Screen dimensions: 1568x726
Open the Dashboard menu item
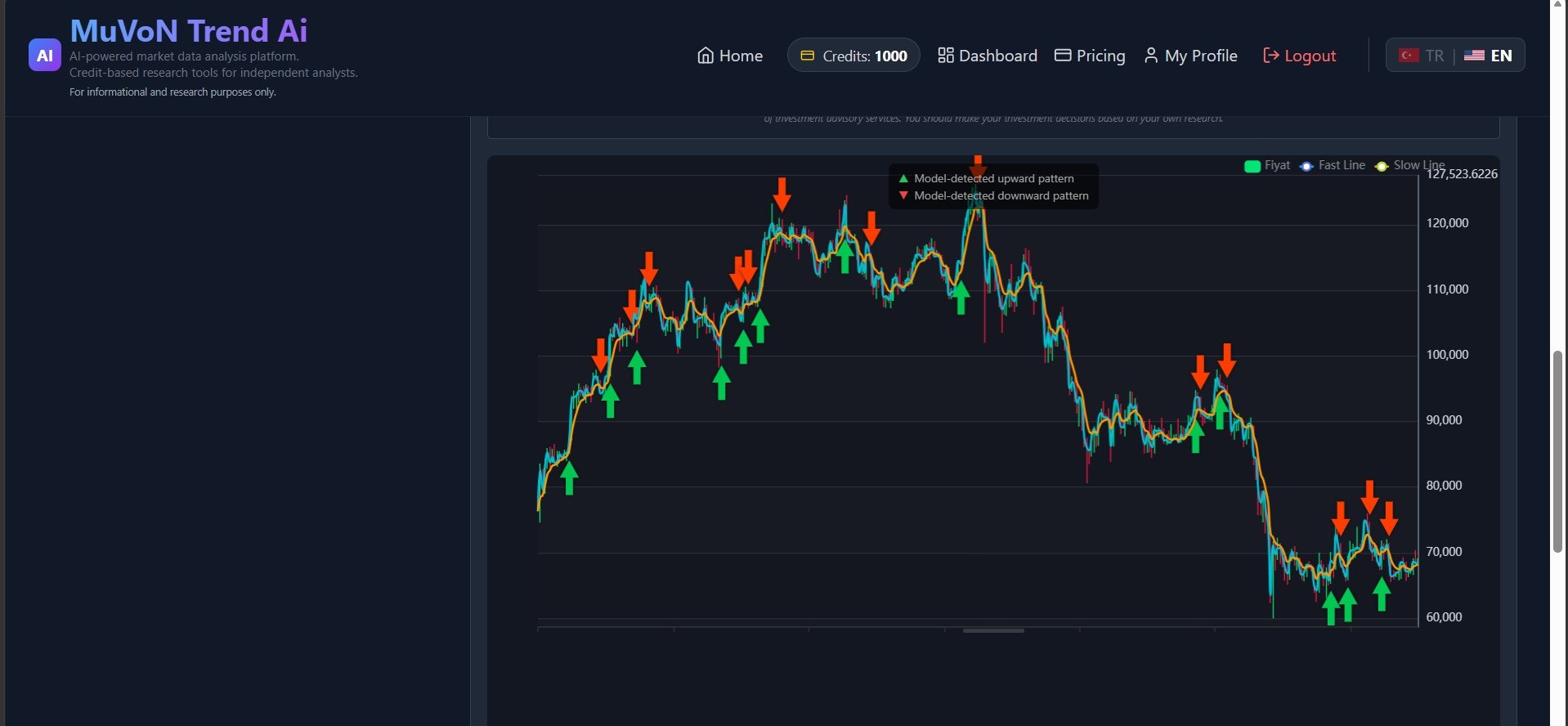tap(988, 56)
